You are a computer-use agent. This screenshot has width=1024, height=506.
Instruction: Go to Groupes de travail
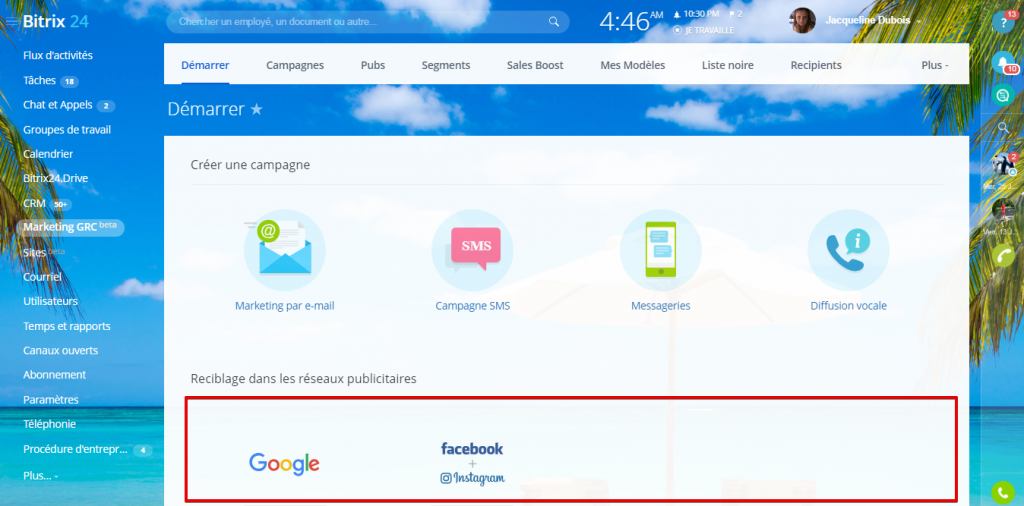tap(67, 129)
